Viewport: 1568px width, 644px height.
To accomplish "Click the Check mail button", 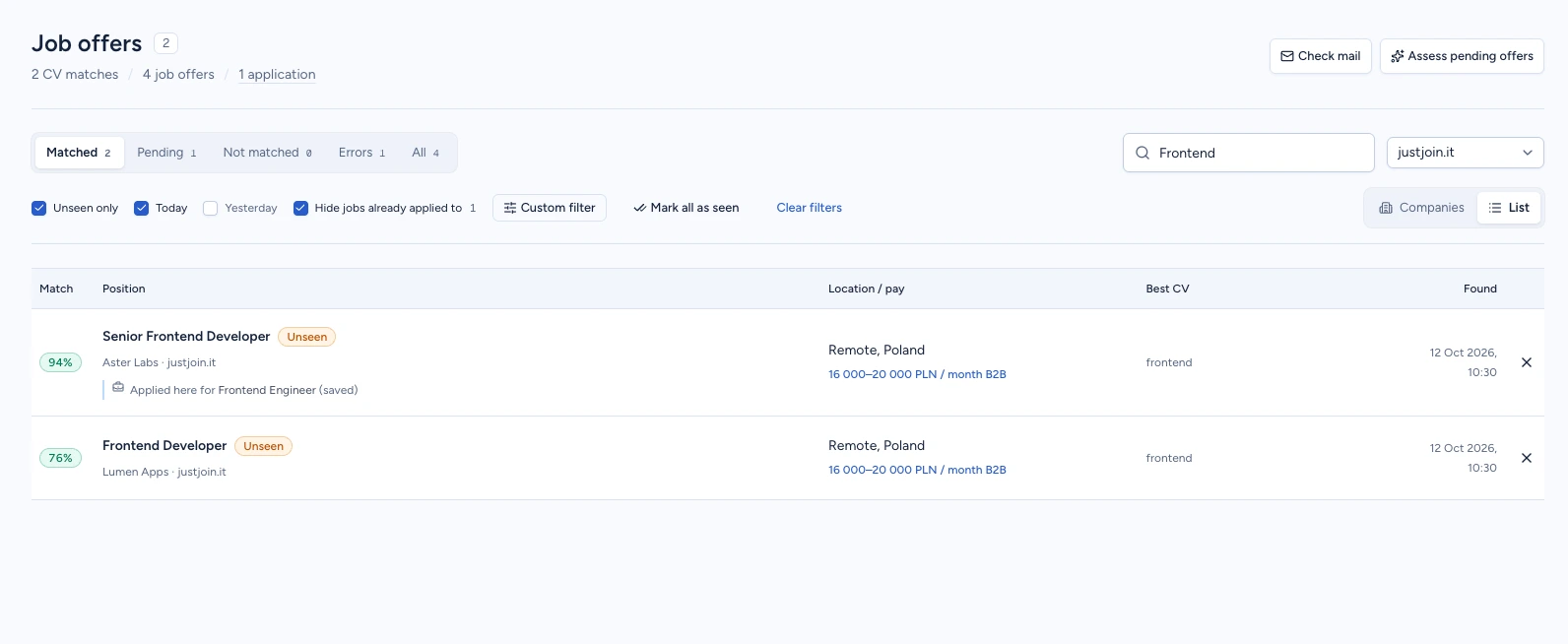I will coord(1320,56).
